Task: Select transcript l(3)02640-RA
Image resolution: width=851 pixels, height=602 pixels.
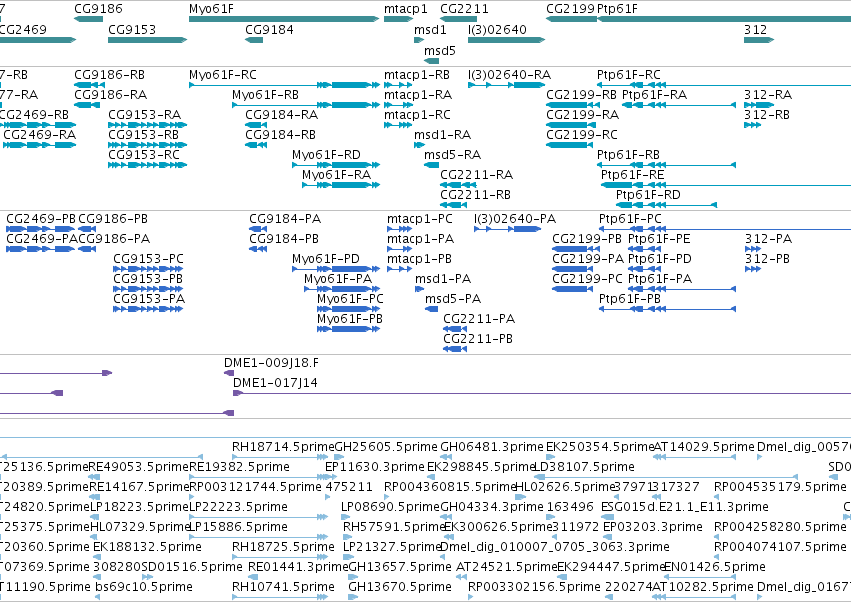Action: coord(506,85)
